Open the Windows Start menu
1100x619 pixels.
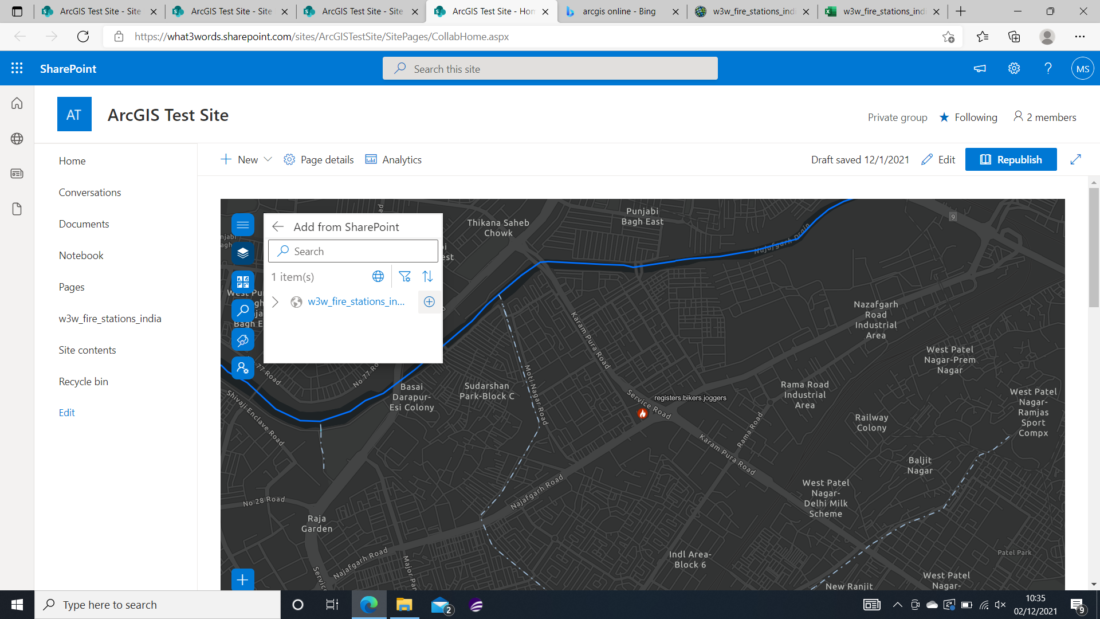click(17, 604)
